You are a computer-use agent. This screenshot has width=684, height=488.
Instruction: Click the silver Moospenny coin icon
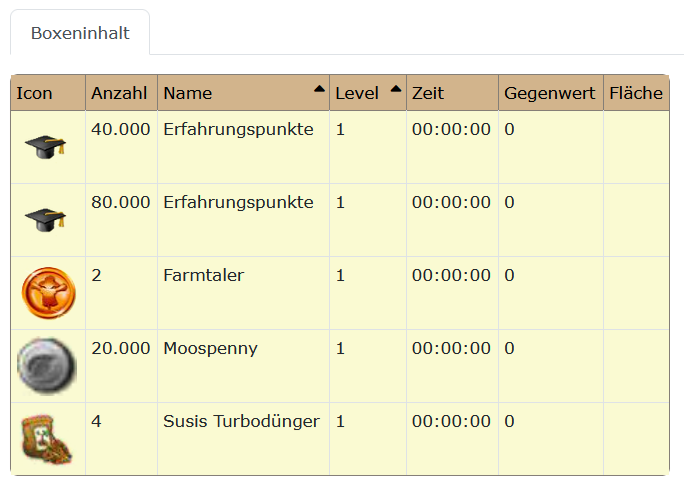46,366
